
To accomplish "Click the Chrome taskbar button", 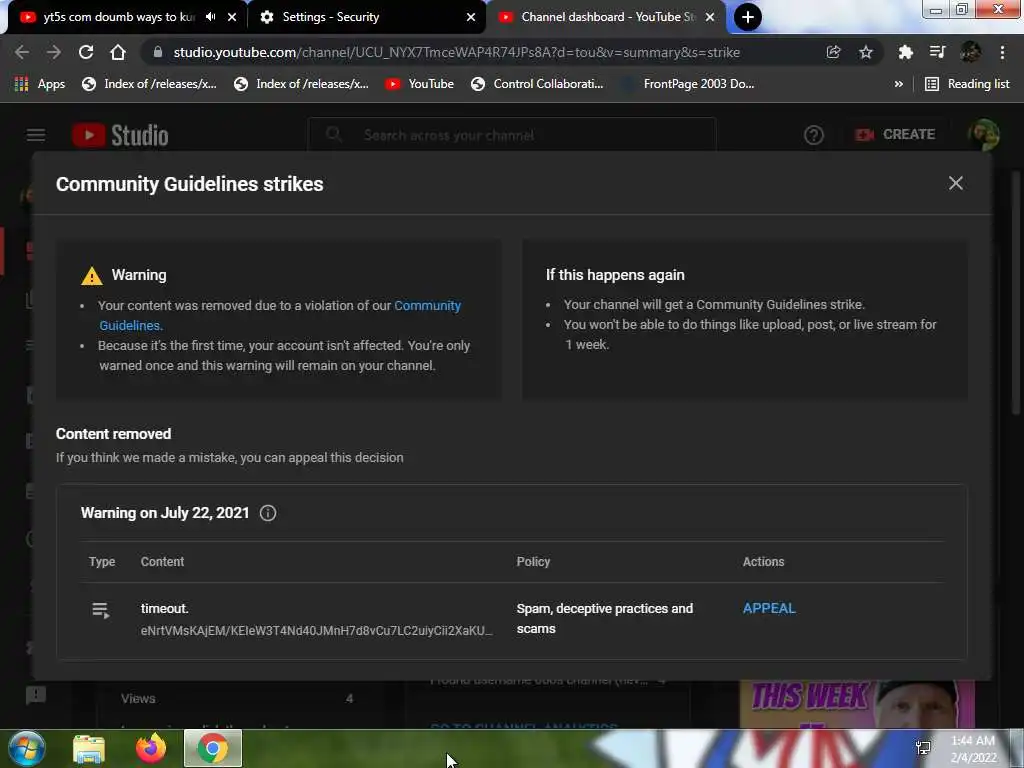I will click(213, 748).
